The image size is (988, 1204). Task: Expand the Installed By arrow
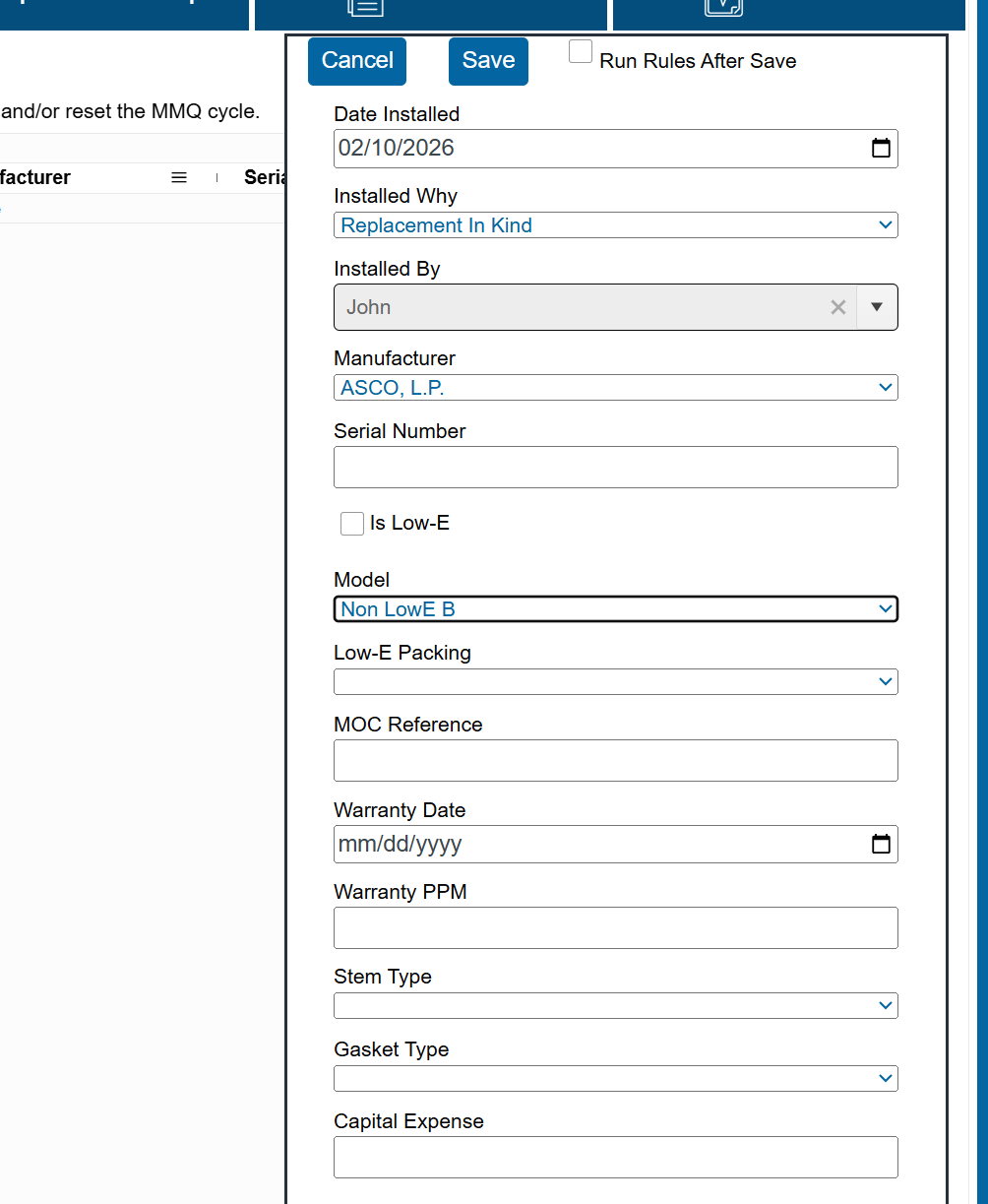(x=877, y=307)
